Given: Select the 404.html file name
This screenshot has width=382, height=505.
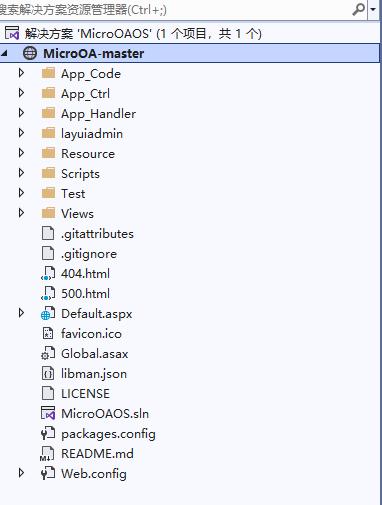Looking at the screenshot, I should (85, 274).
